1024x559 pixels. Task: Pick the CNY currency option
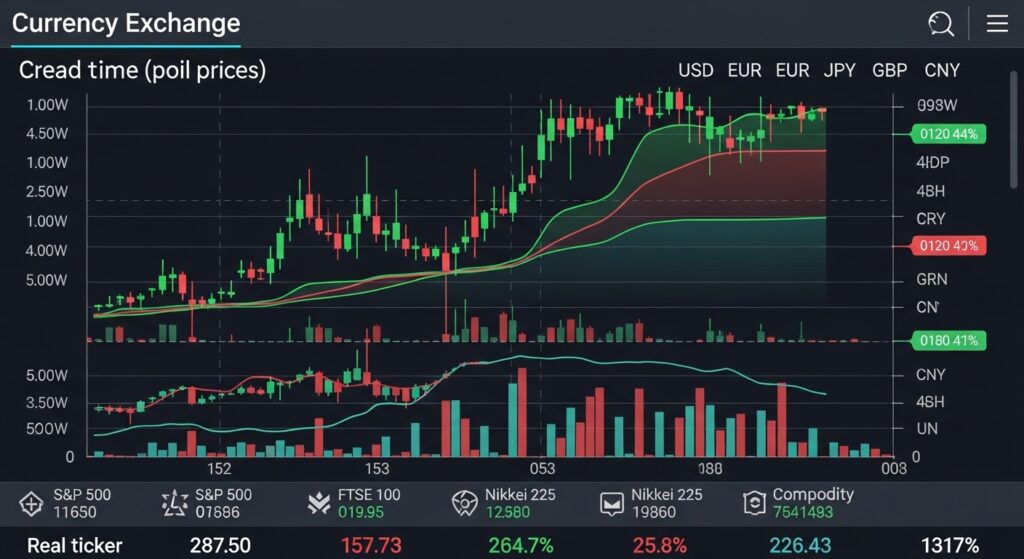(942, 71)
